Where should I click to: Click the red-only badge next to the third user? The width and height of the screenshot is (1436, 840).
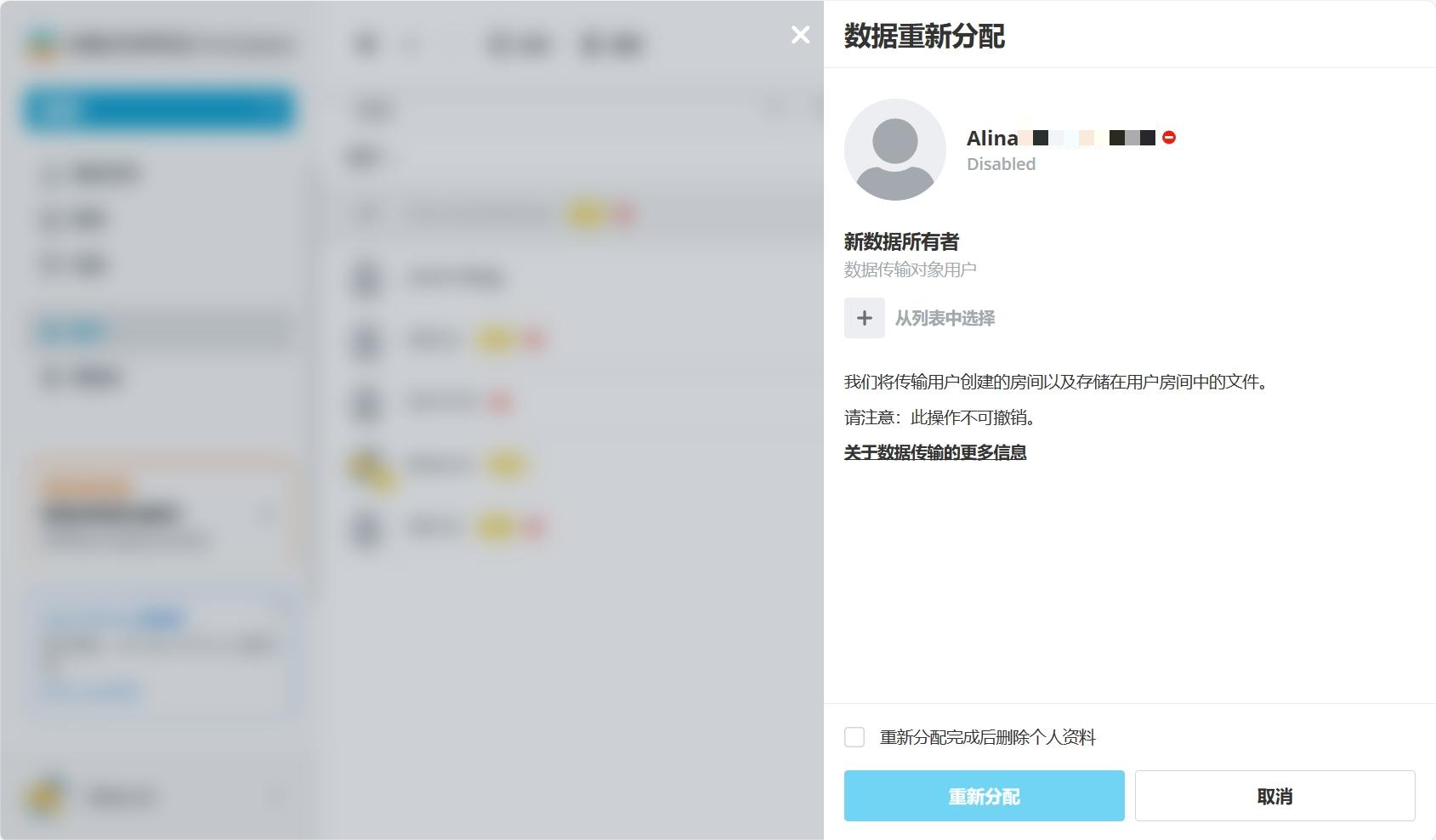(500, 402)
